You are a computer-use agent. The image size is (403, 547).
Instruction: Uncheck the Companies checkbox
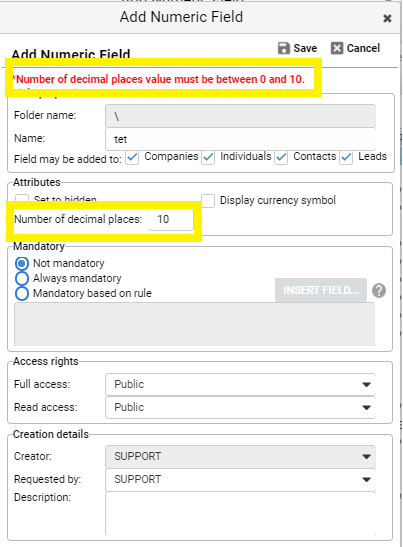[132, 158]
